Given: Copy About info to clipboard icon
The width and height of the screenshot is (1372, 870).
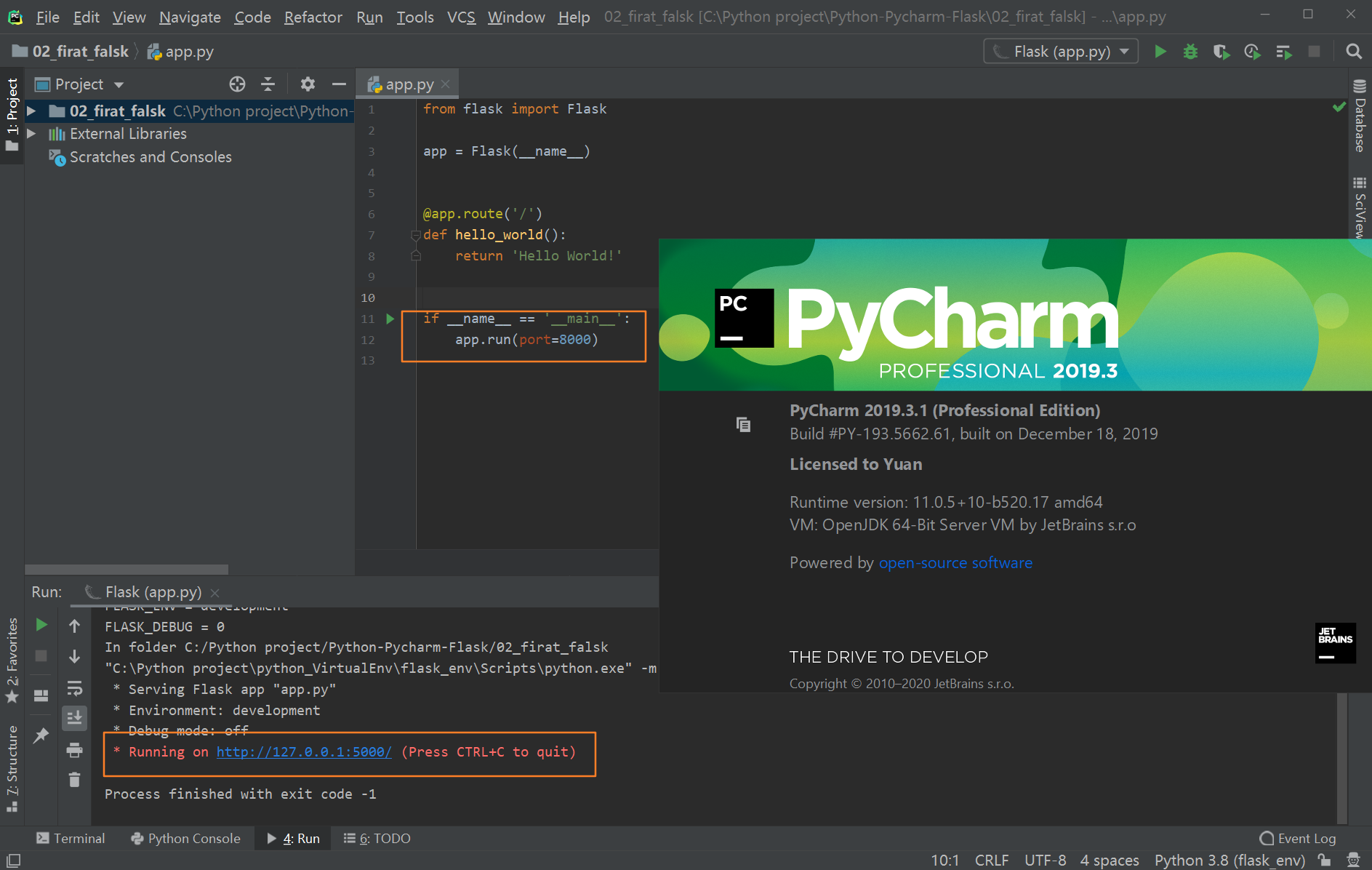Looking at the screenshot, I should (x=743, y=425).
